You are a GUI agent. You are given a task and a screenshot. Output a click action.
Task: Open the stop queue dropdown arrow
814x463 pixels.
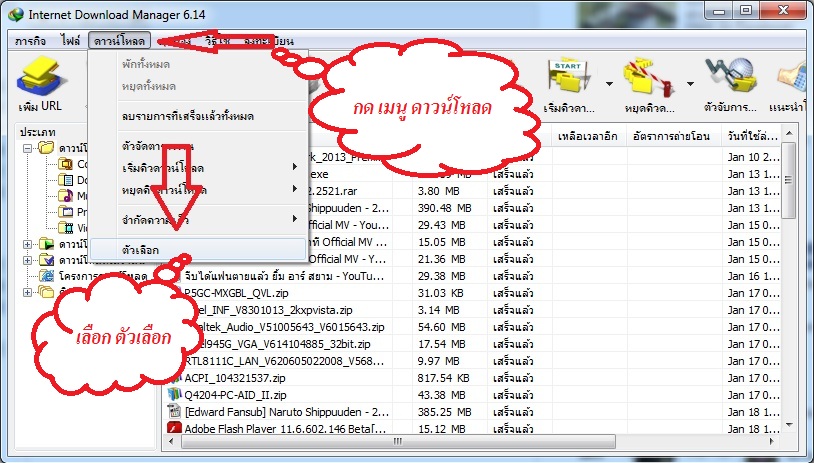pyautogui.click(x=690, y=84)
